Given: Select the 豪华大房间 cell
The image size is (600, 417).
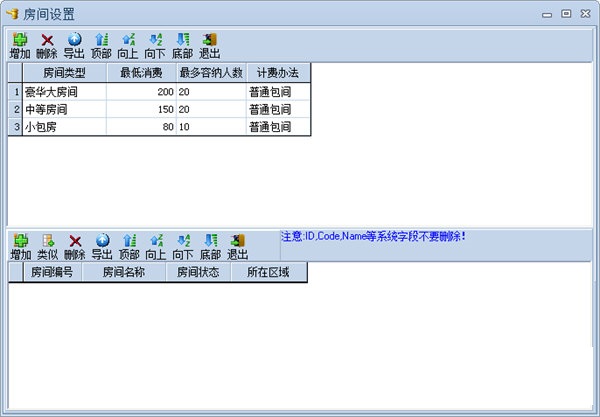Looking at the screenshot, I should coord(64,92).
